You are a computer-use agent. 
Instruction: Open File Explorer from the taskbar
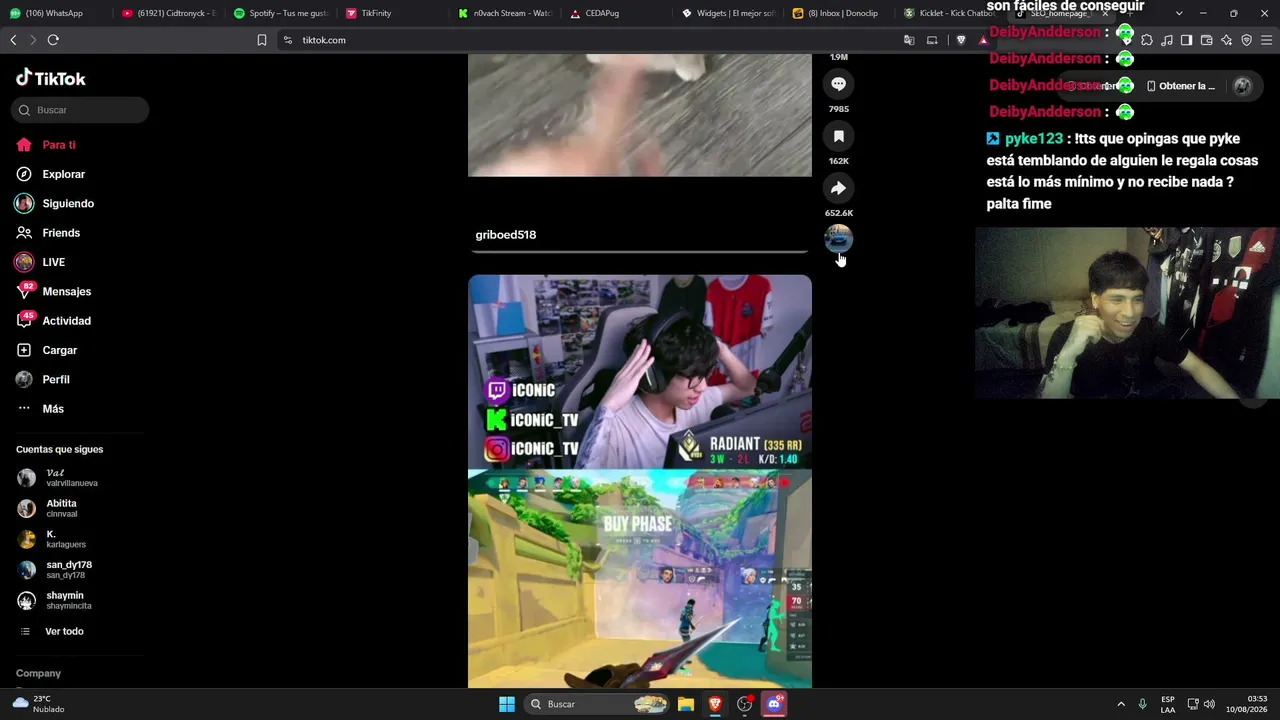[x=686, y=704]
